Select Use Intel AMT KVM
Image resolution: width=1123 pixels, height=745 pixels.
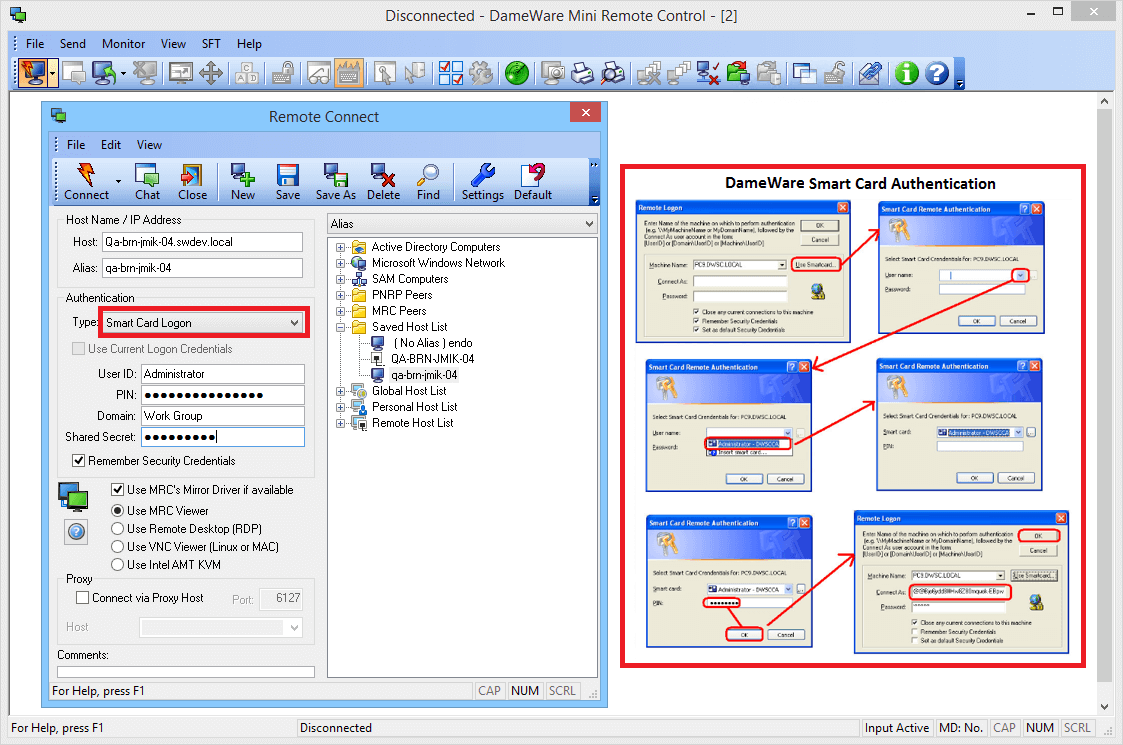[117, 564]
